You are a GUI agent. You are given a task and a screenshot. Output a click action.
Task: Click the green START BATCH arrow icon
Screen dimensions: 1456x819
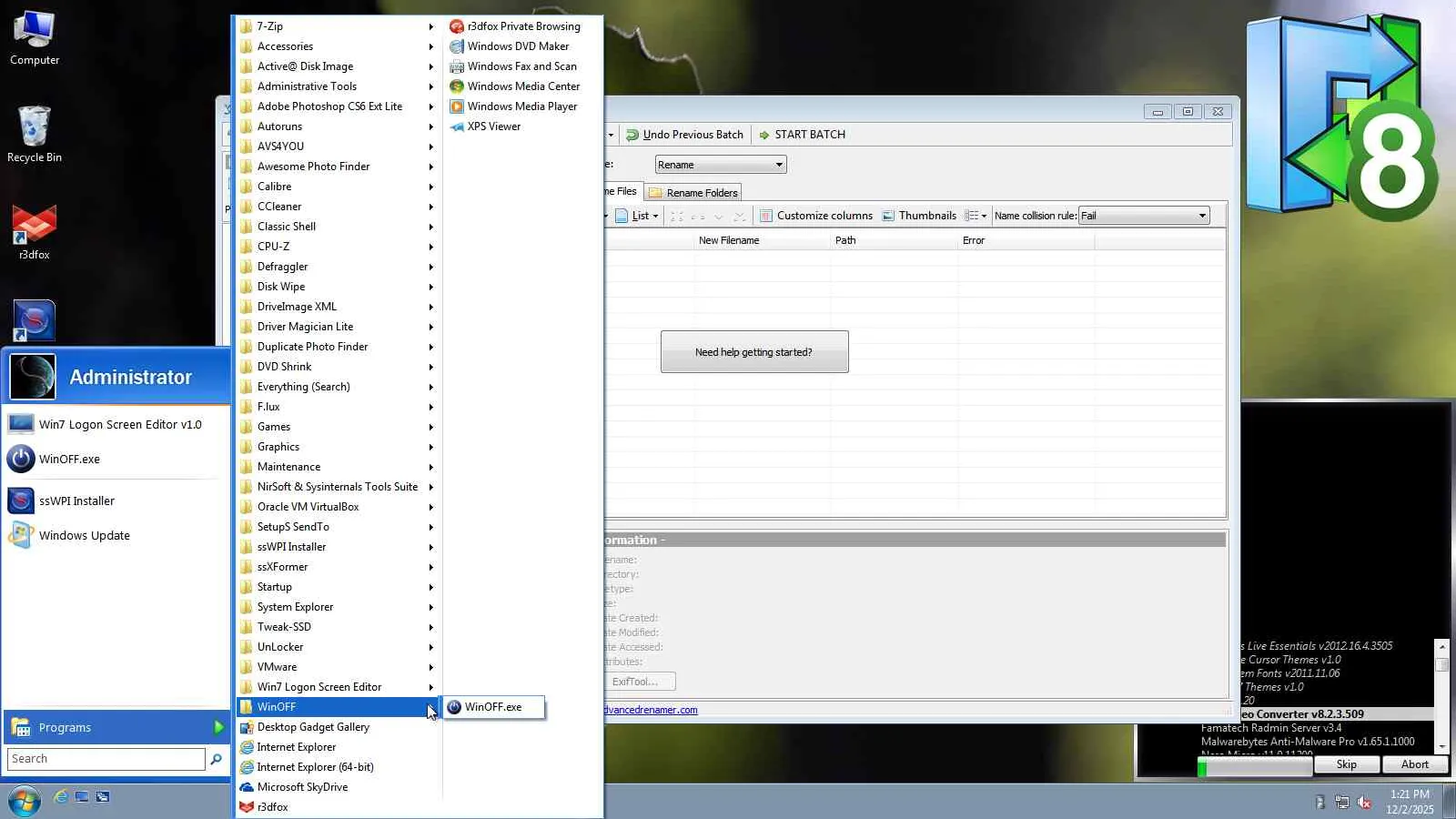[x=764, y=135]
